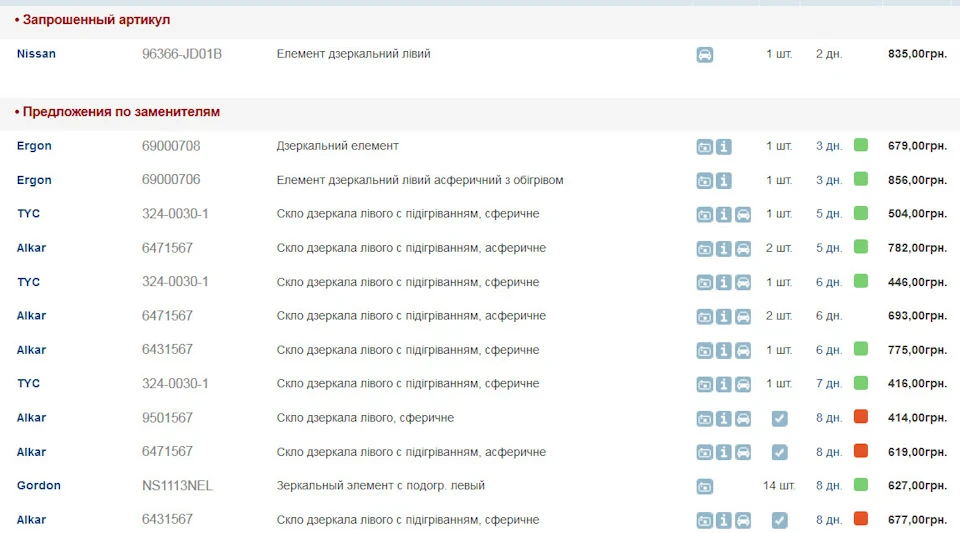The image size is (960, 533).
Task: Open the Ergon brand link for 69000708
Action: (34, 146)
